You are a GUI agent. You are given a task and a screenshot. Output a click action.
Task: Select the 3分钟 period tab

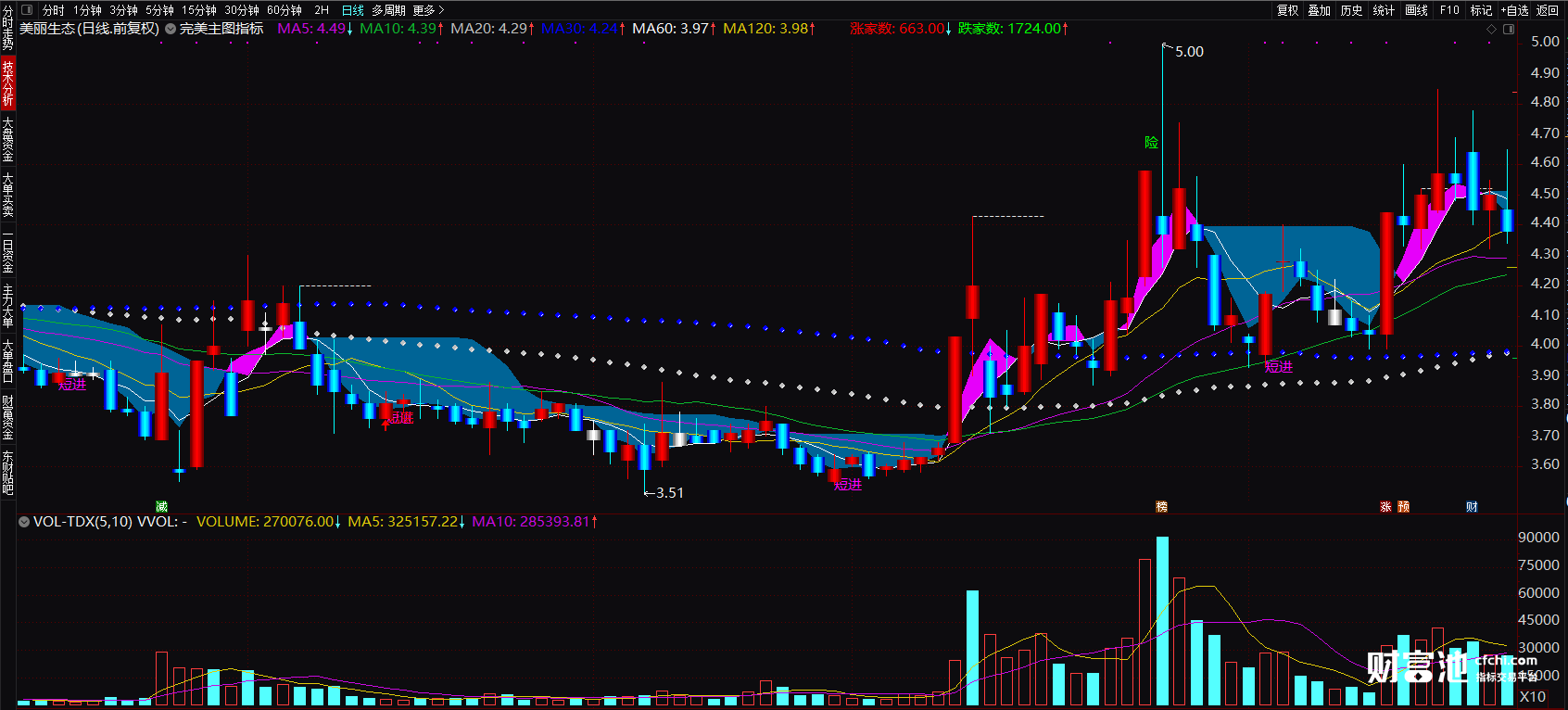coord(123,10)
